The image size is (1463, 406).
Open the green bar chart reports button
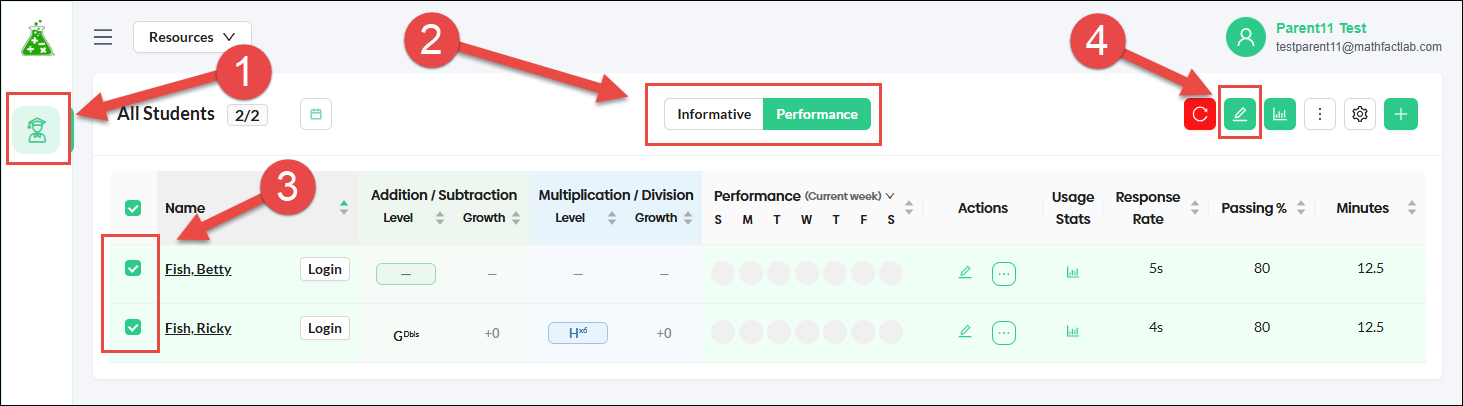[1280, 114]
